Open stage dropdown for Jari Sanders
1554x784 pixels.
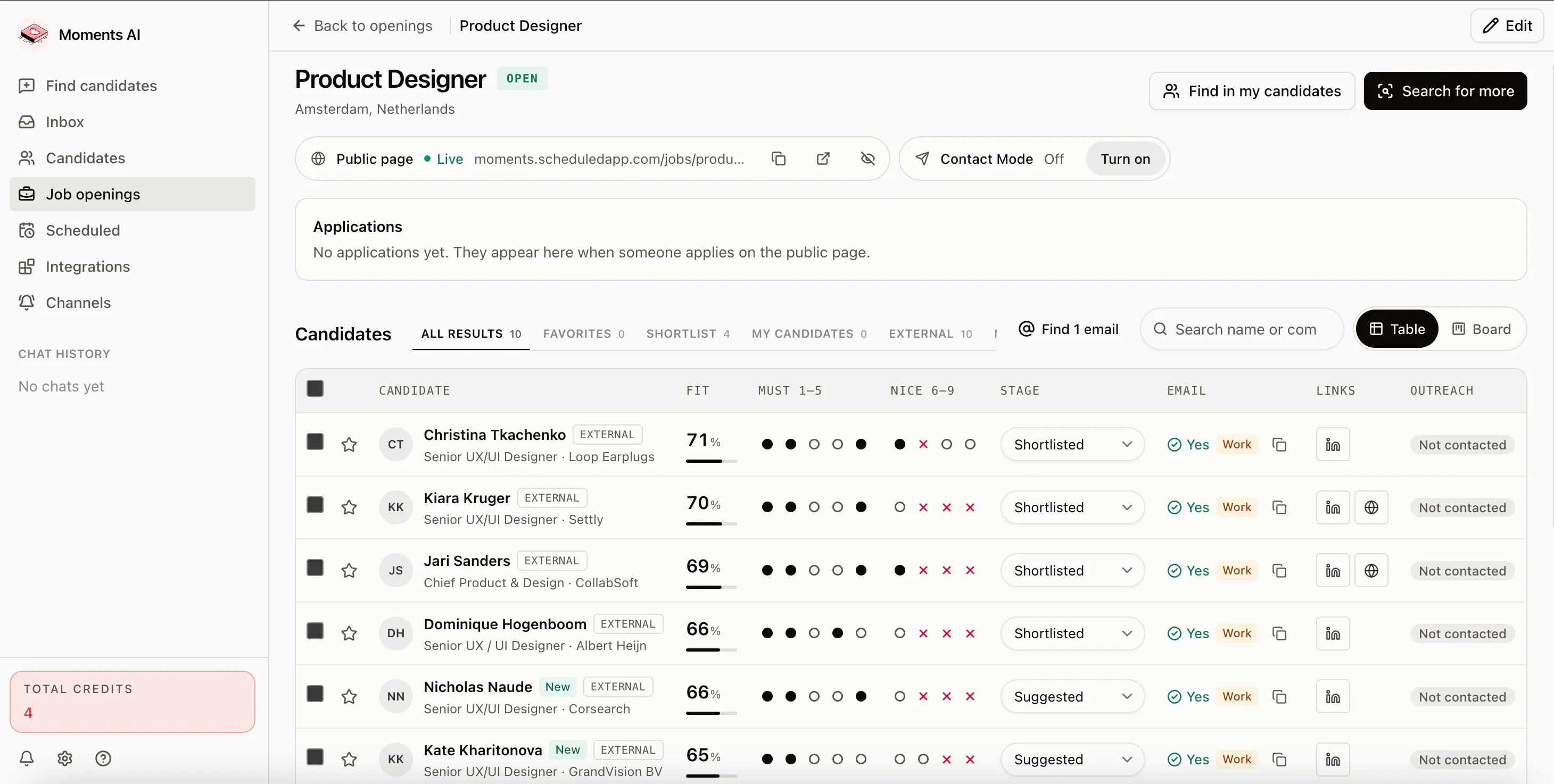point(1072,571)
